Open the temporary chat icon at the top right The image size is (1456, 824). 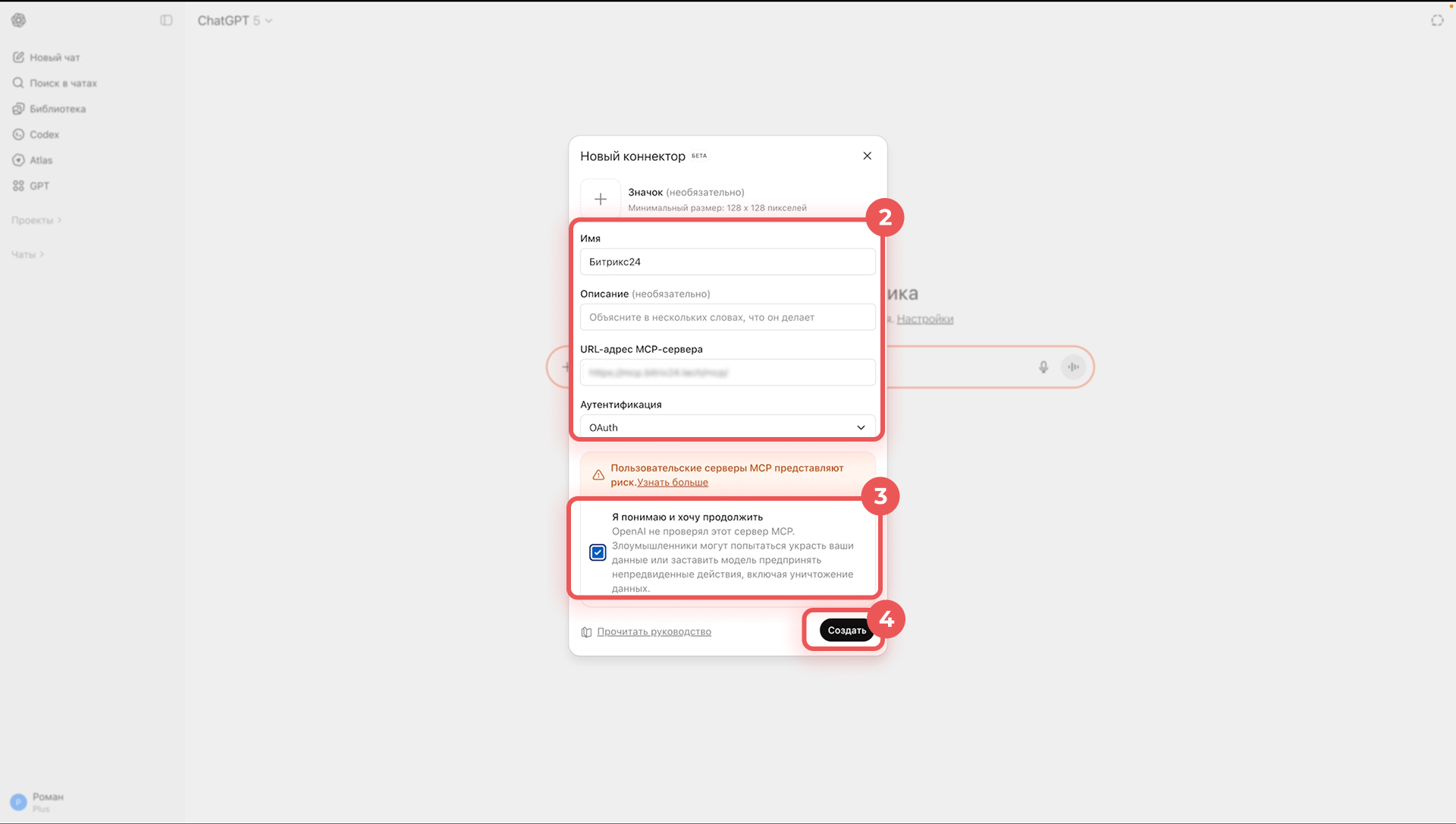coord(1437,20)
